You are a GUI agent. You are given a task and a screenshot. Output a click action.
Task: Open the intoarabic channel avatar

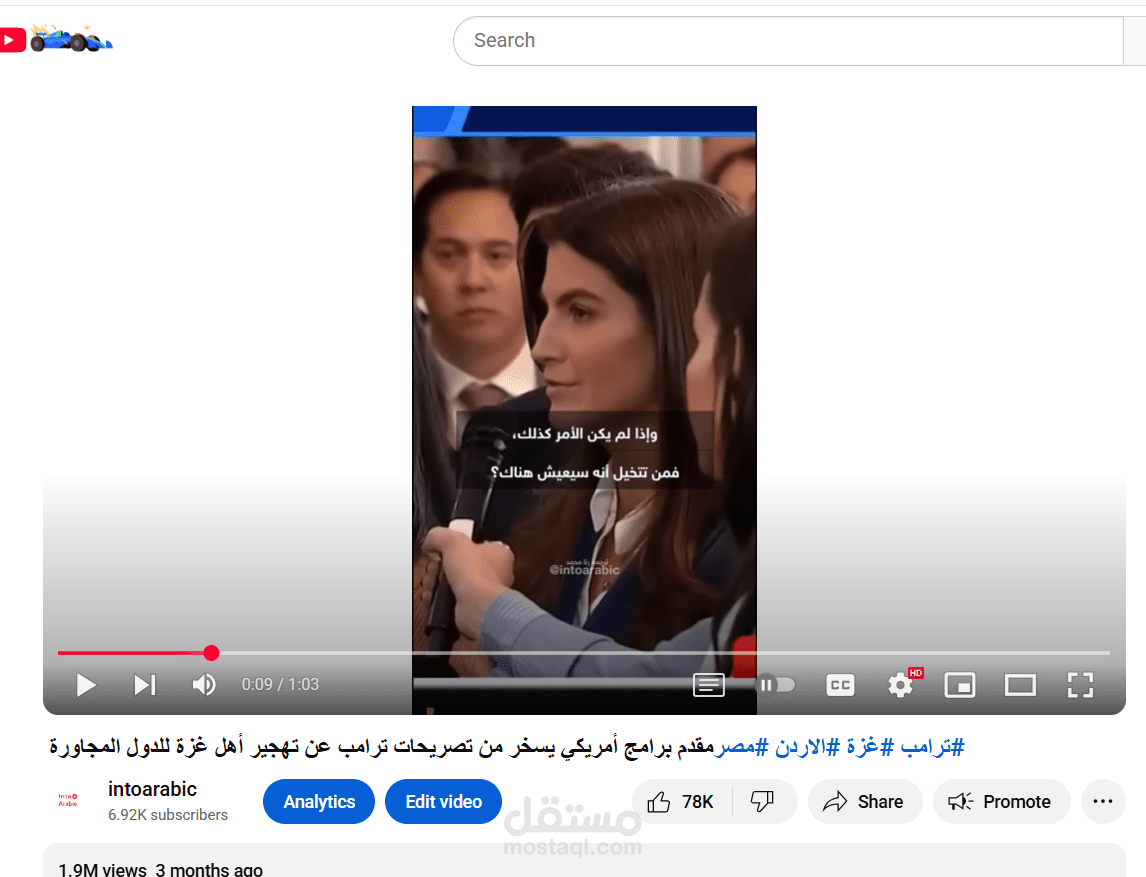tap(68, 800)
